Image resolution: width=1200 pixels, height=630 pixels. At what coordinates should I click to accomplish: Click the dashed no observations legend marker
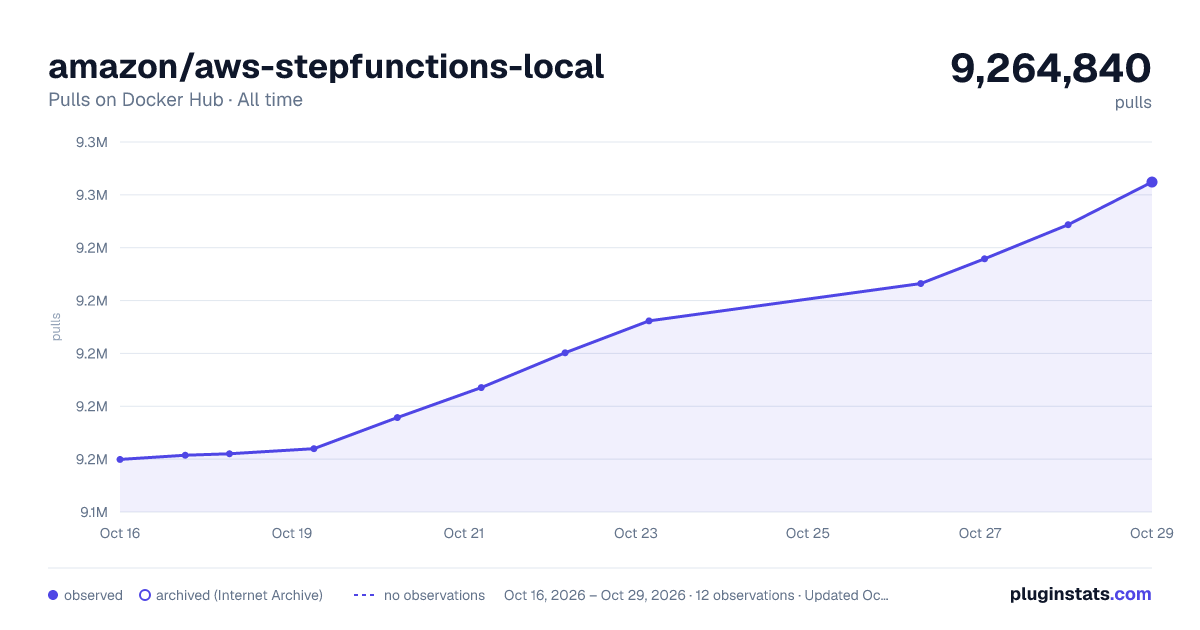pos(363,595)
